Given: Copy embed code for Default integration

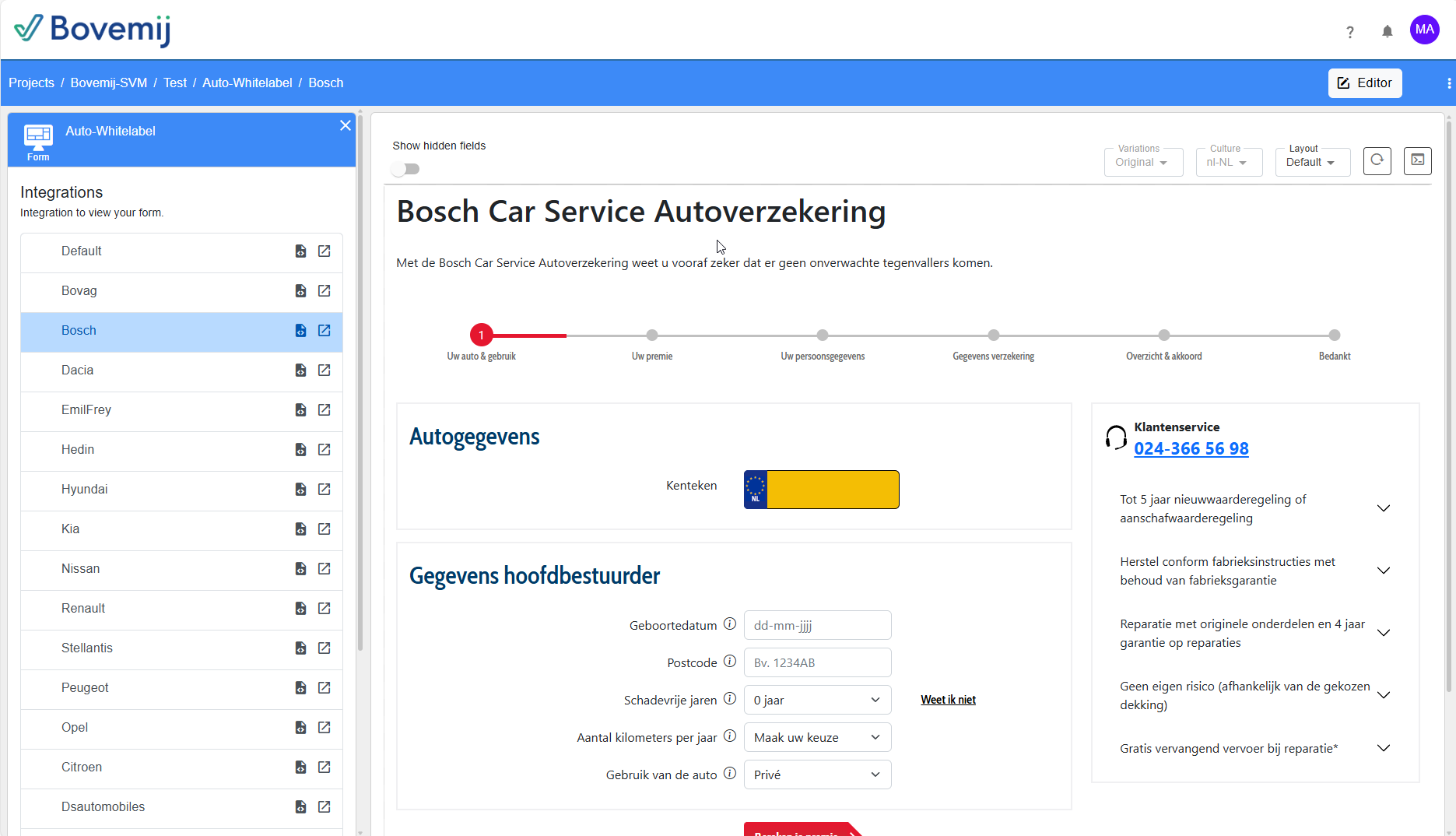Looking at the screenshot, I should (300, 251).
